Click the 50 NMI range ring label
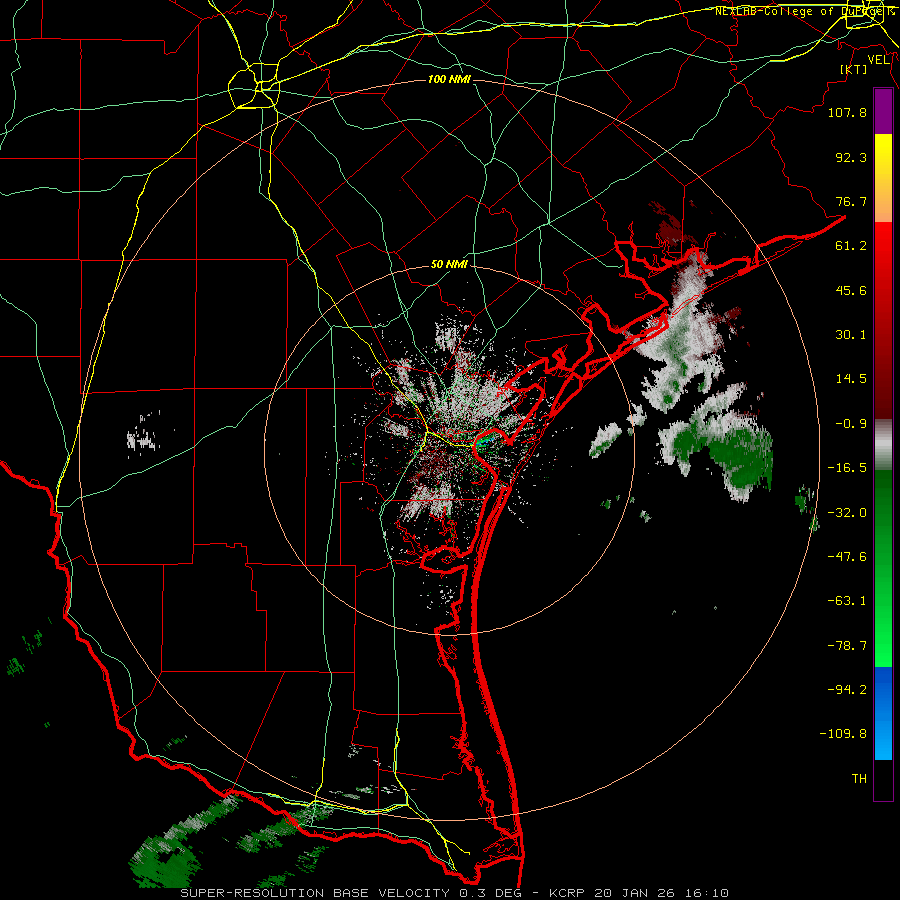 [449, 265]
